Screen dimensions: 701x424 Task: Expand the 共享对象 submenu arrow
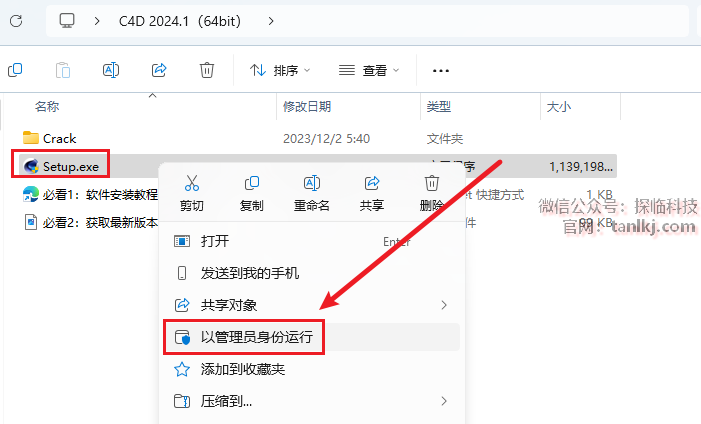443,305
